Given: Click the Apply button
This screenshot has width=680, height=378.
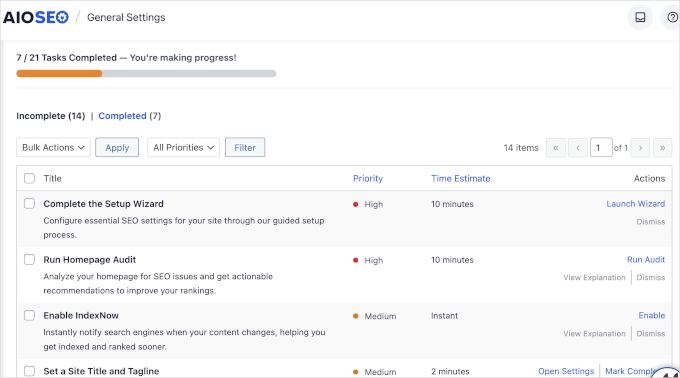Looking at the screenshot, I should click(117, 147).
